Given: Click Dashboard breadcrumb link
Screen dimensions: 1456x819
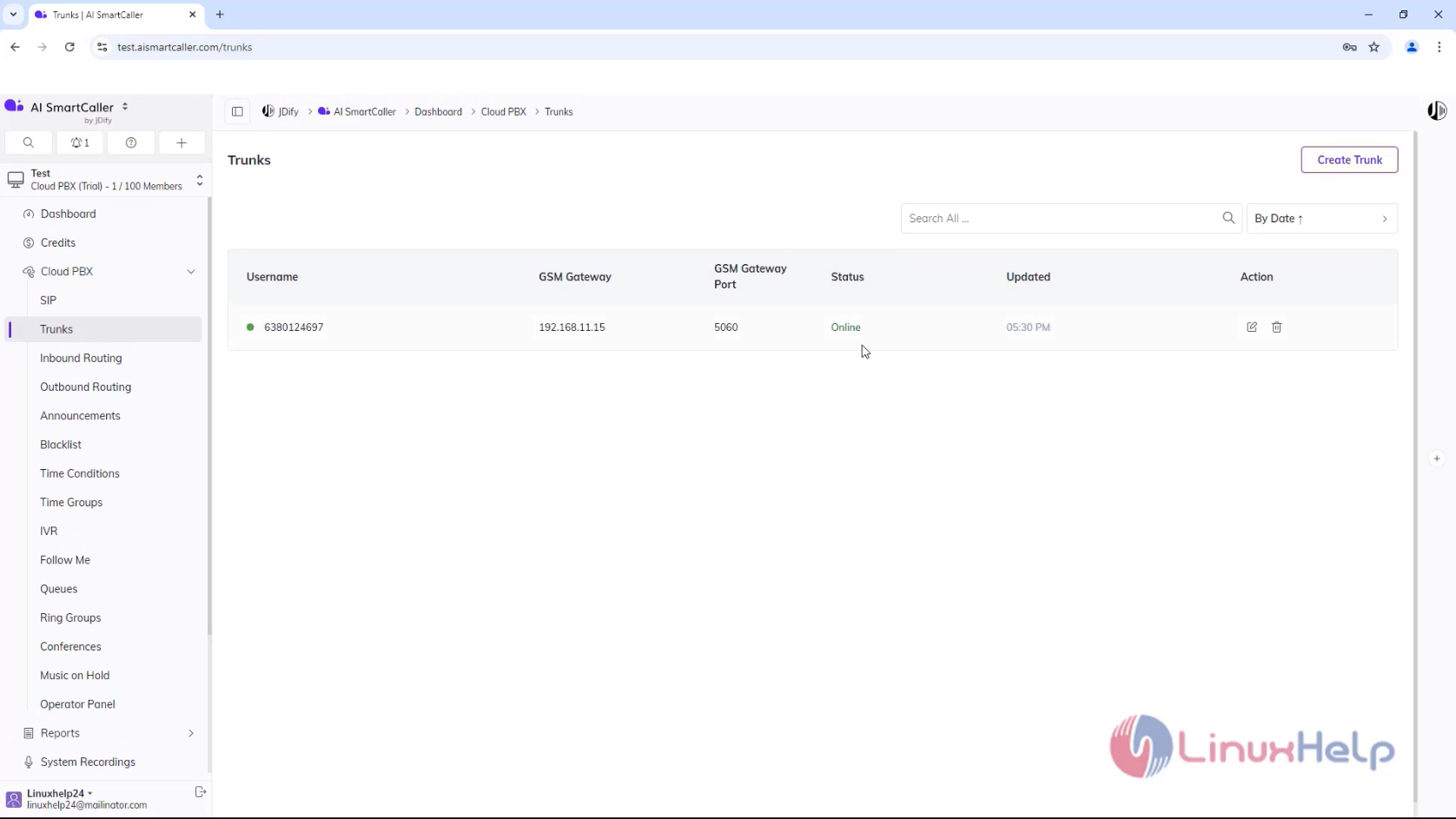Looking at the screenshot, I should pyautogui.click(x=438, y=112).
